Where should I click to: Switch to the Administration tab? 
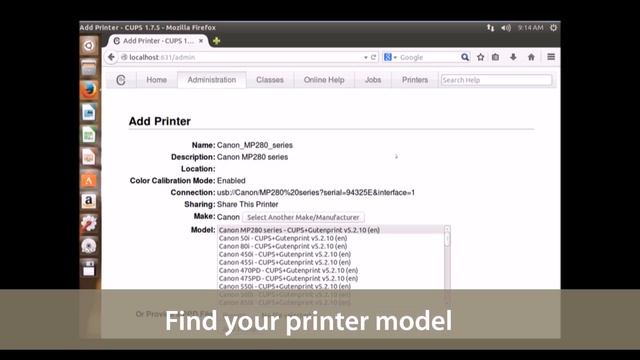pos(212,80)
